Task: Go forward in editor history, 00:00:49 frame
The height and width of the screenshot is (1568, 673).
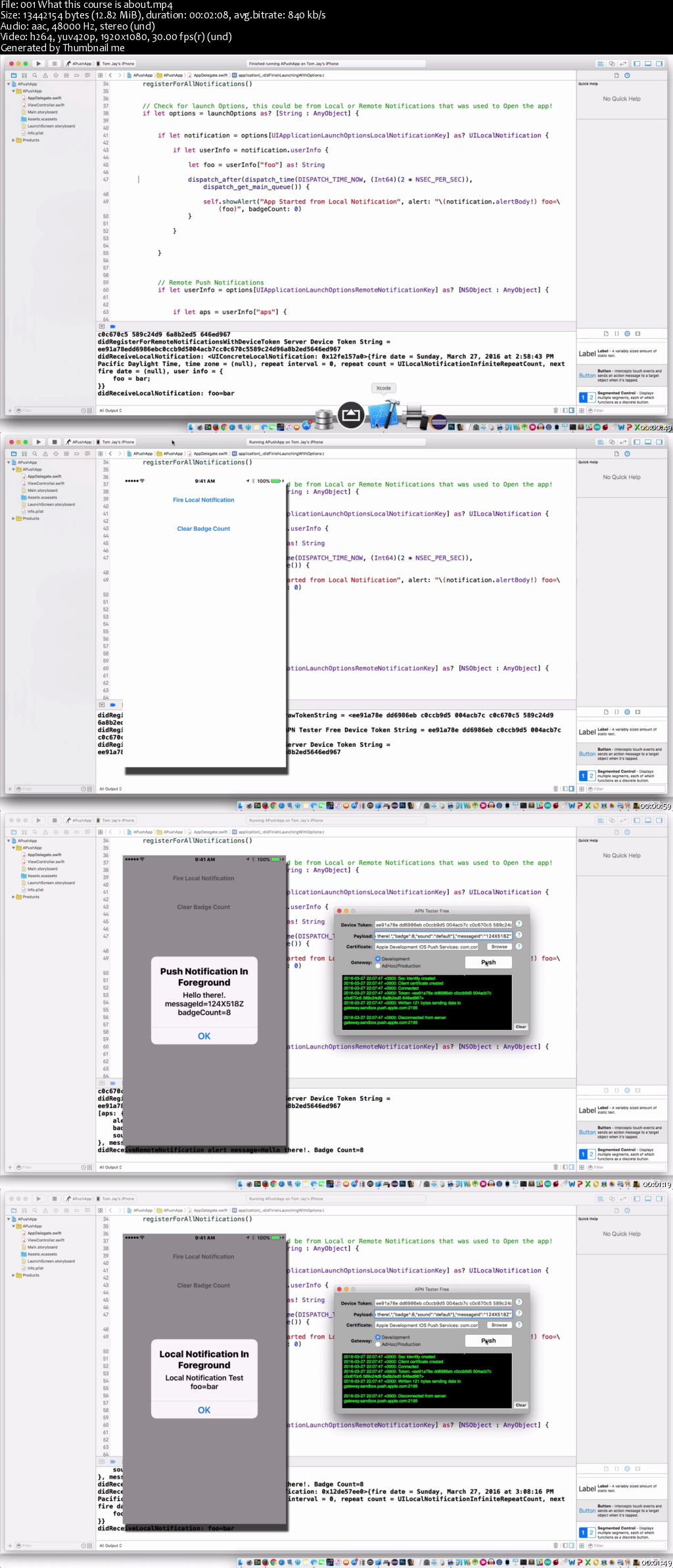Action: [119, 76]
